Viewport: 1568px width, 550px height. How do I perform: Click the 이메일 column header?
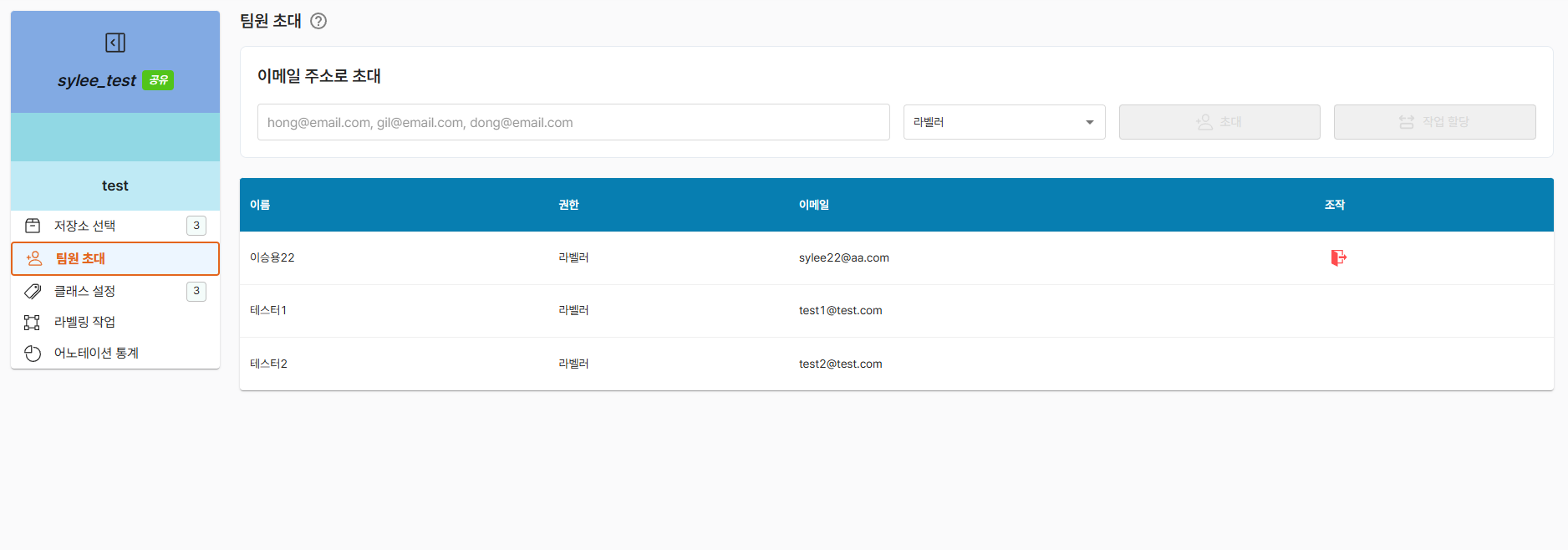[x=813, y=205]
